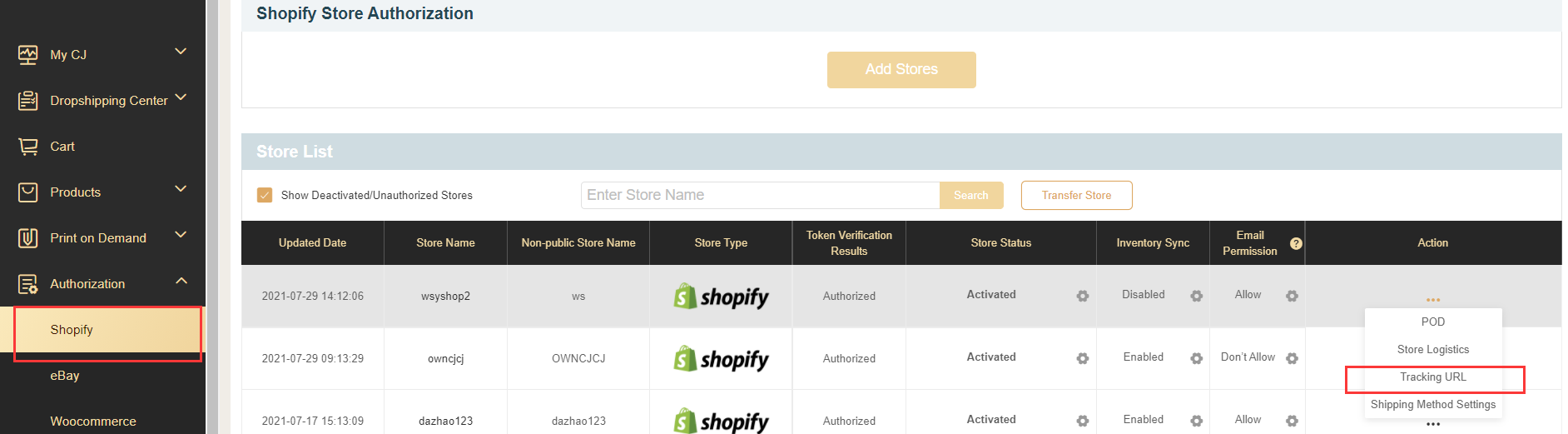Open the eBay authorization page
The image size is (1568, 434).
(x=65, y=376)
